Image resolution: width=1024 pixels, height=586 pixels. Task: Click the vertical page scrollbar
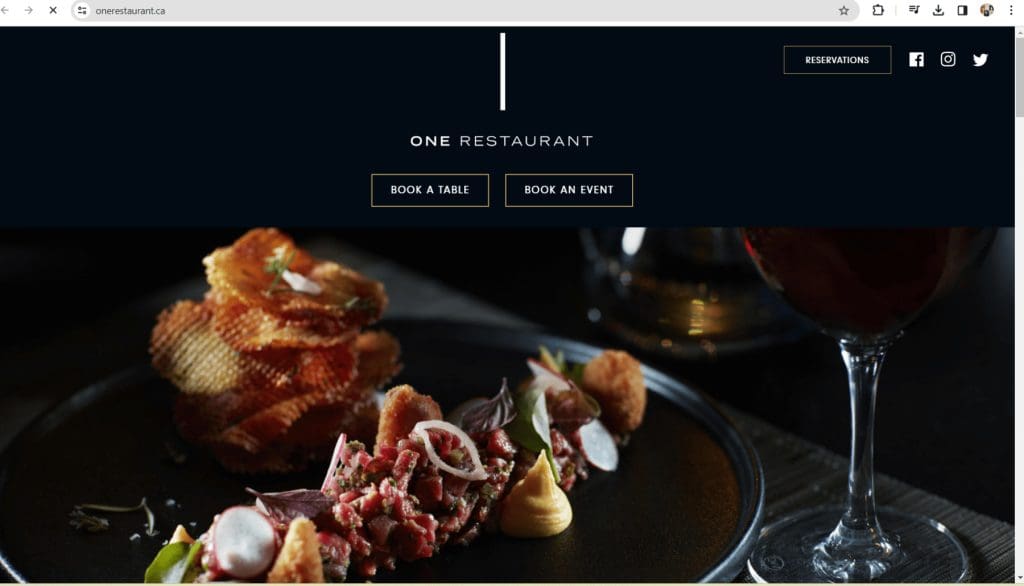click(1019, 304)
